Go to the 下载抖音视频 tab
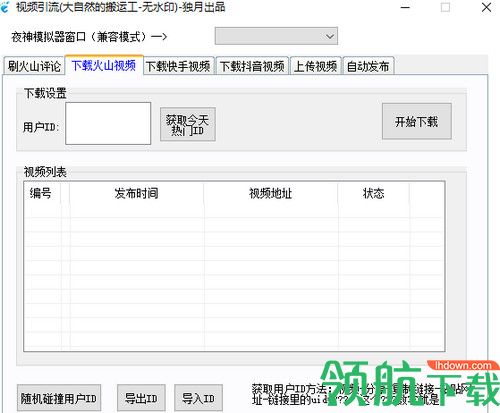This screenshot has width=500, height=413. pyautogui.click(x=252, y=66)
